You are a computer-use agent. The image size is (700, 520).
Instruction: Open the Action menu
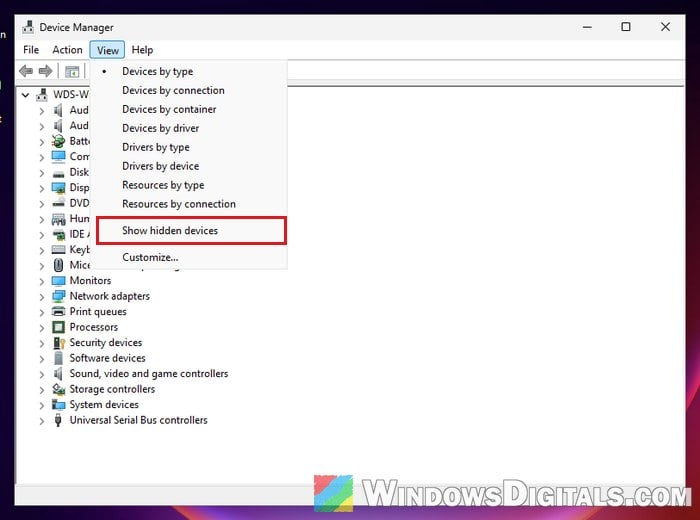(x=67, y=50)
